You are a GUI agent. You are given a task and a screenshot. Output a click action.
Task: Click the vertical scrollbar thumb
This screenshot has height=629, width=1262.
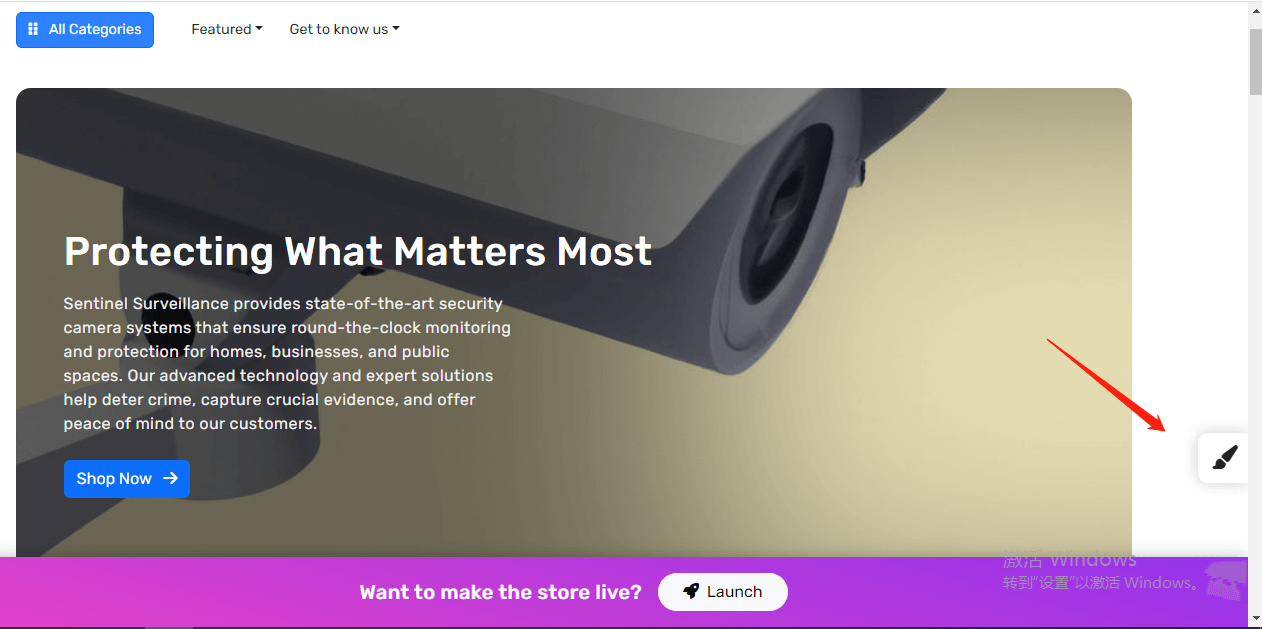(1255, 60)
